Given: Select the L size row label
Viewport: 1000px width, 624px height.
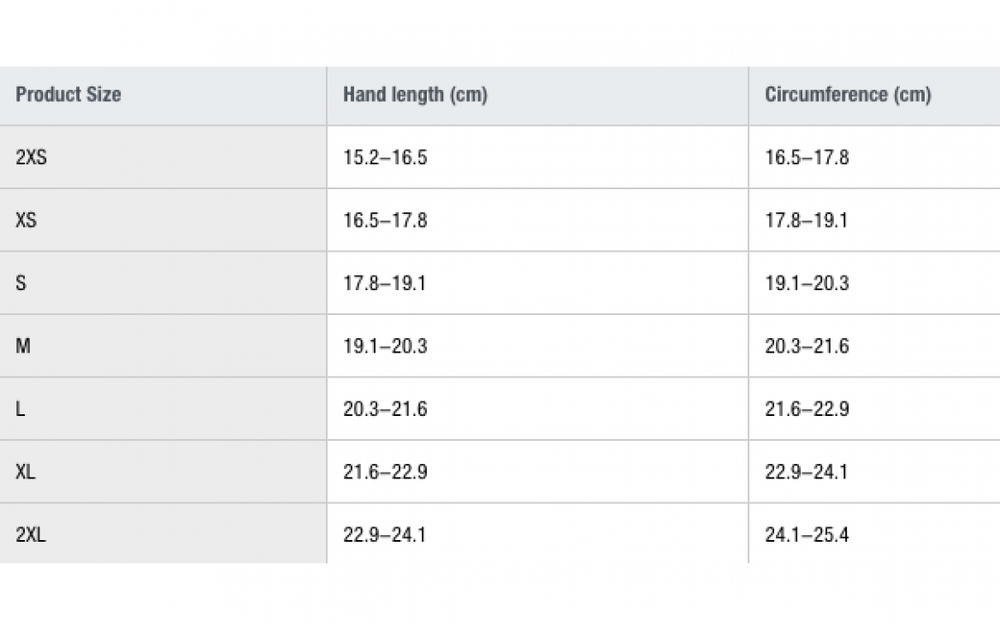Looking at the screenshot, I should coord(21,409).
